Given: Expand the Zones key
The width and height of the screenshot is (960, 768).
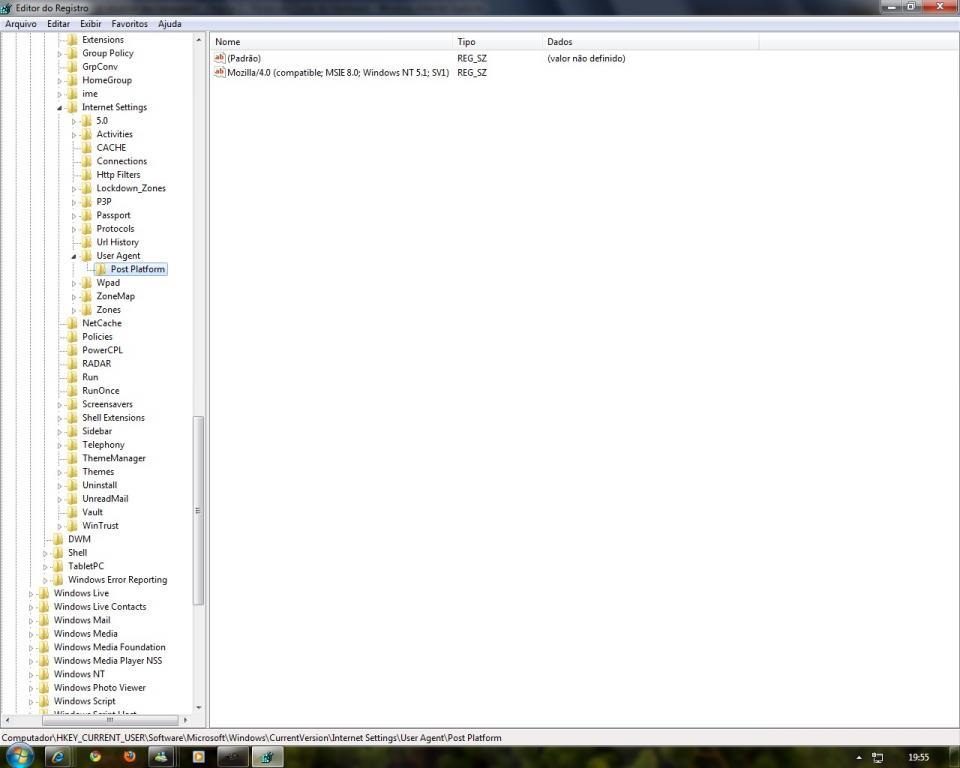Looking at the screenshot, I should tap(73, 310).
